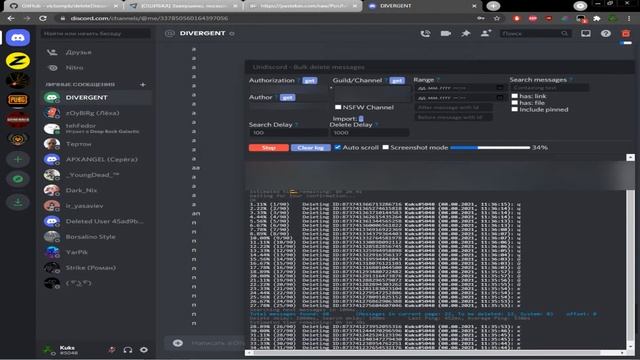Bookmark page with the star icon

pos(497,18)
